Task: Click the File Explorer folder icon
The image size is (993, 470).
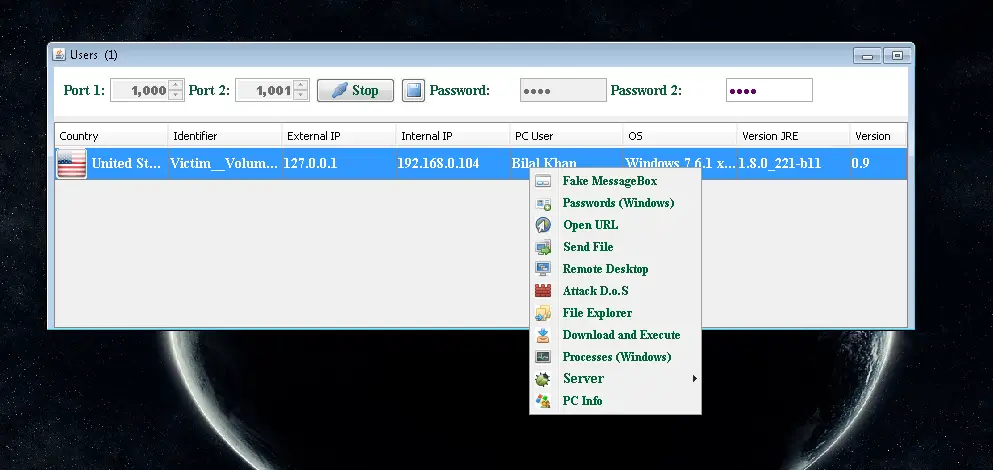Action: click(543, 313)
